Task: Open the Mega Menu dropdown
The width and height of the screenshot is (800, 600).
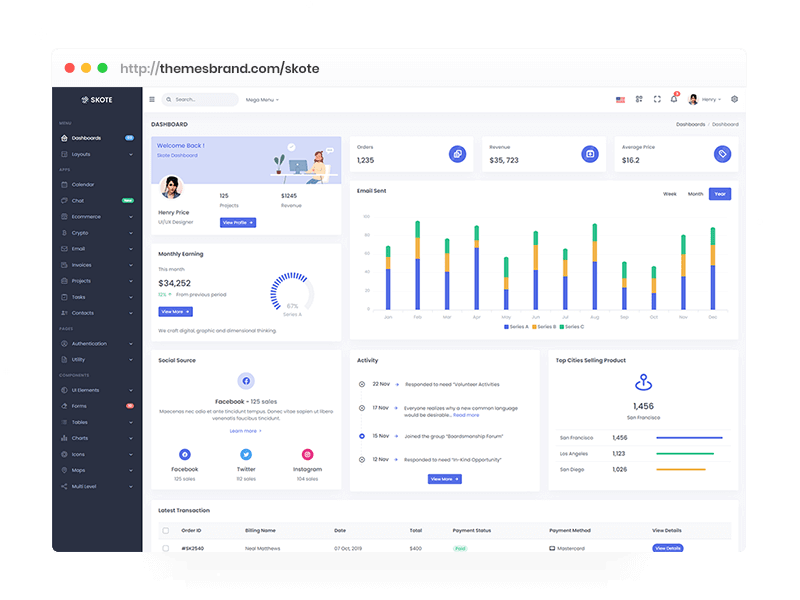Action: click(262, 100)
